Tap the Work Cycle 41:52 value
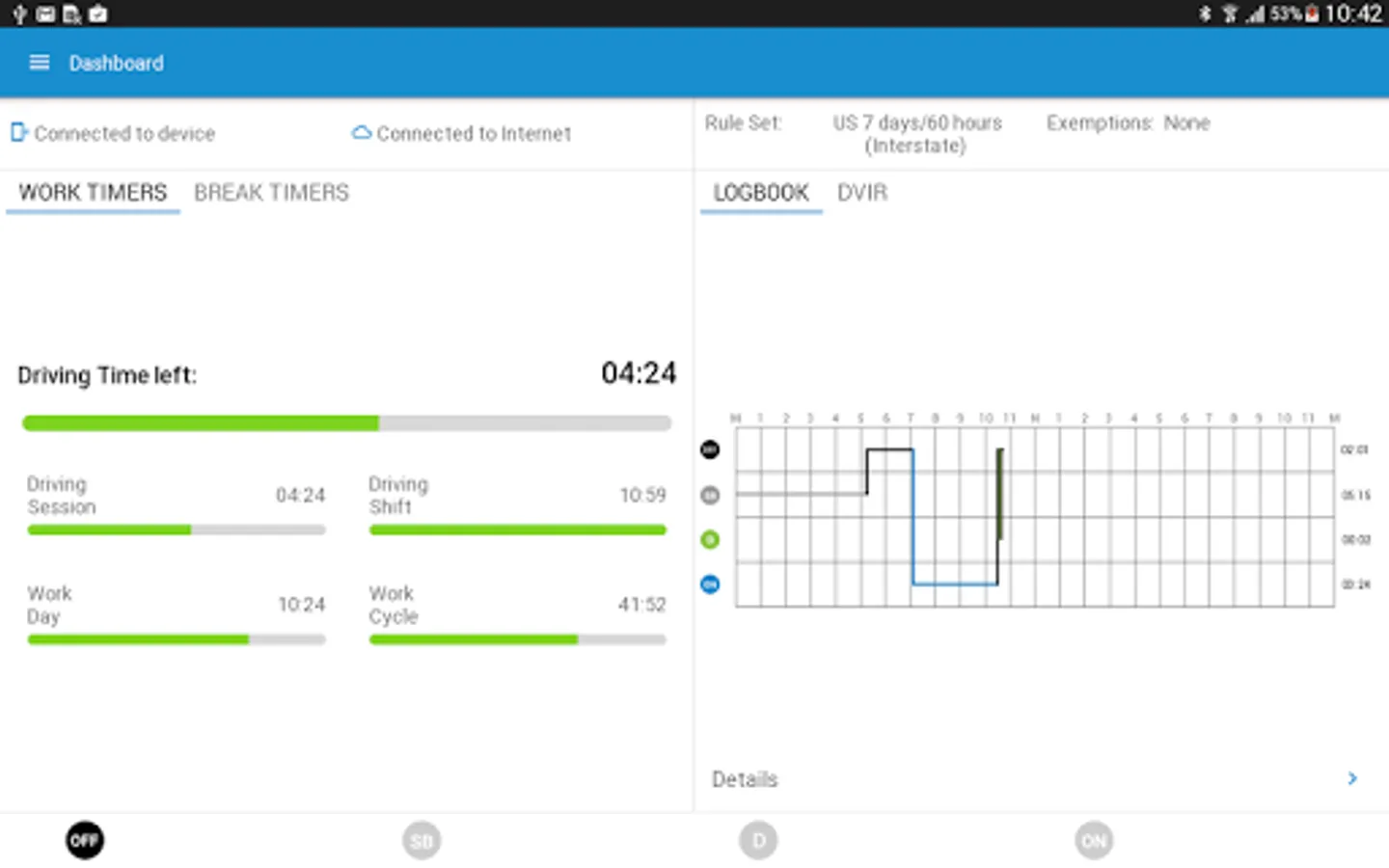The width and height of the screenshot is (1389, 868). 641,605
